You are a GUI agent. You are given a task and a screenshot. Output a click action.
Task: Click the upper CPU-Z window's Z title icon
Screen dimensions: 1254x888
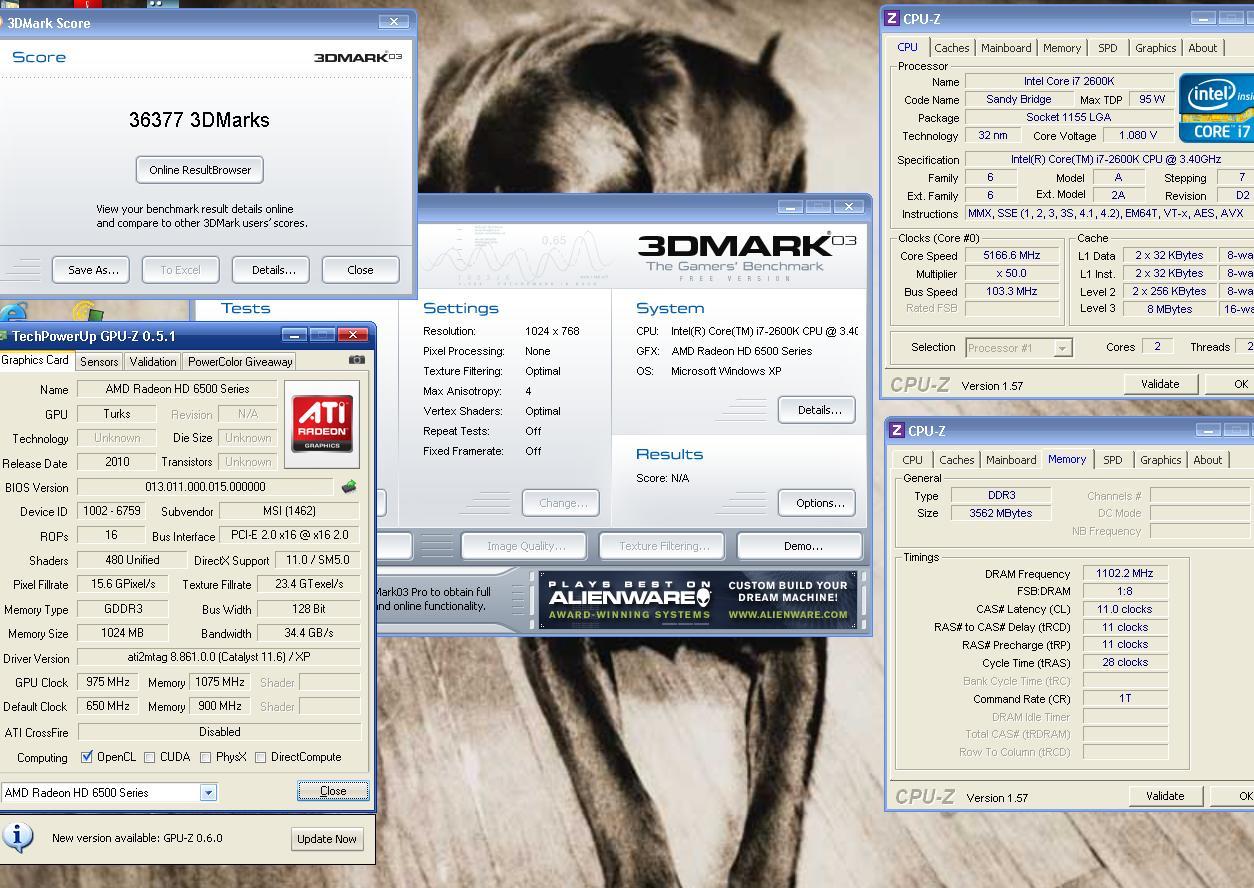pos(892,18)
